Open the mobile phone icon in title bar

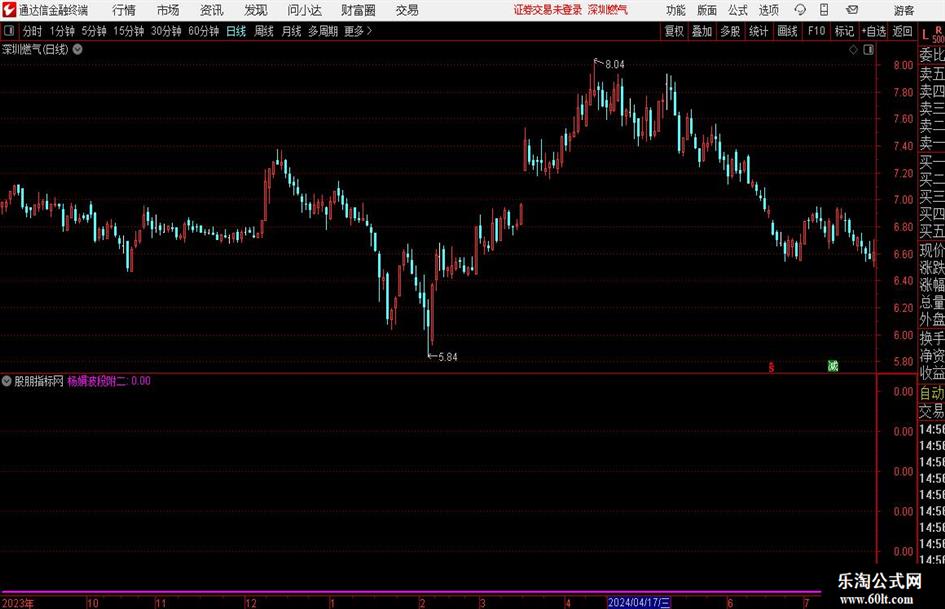point(824,10)
